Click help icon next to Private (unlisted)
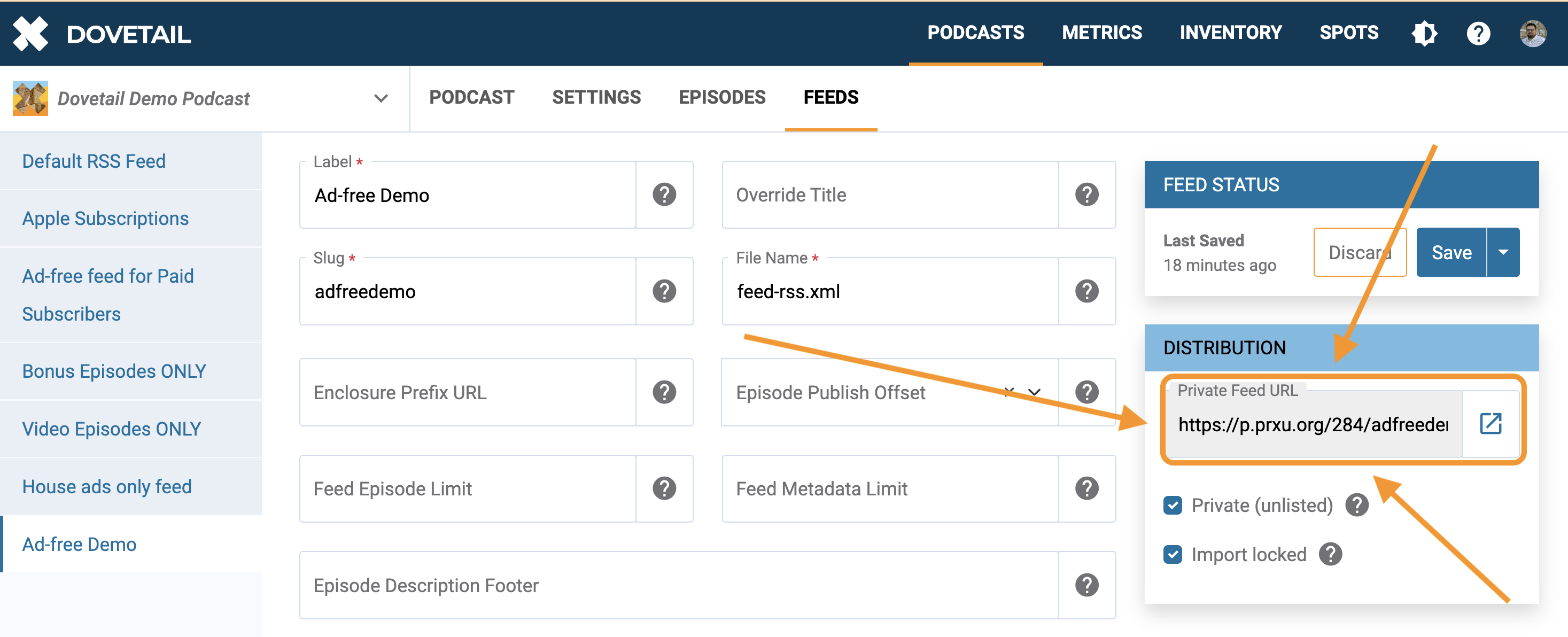The height and width of the screenshot is (637, 1568). click(x=1357, y=505)
